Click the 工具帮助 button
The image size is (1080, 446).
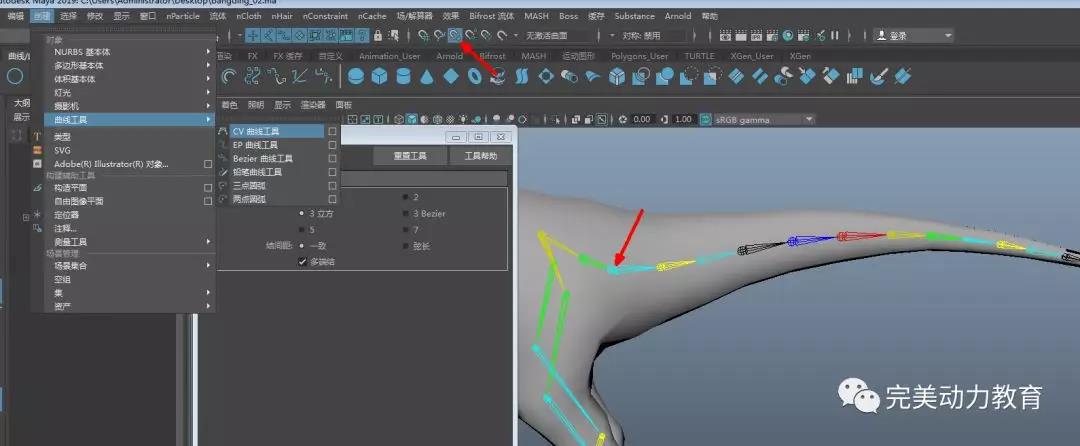coord(480,156)
